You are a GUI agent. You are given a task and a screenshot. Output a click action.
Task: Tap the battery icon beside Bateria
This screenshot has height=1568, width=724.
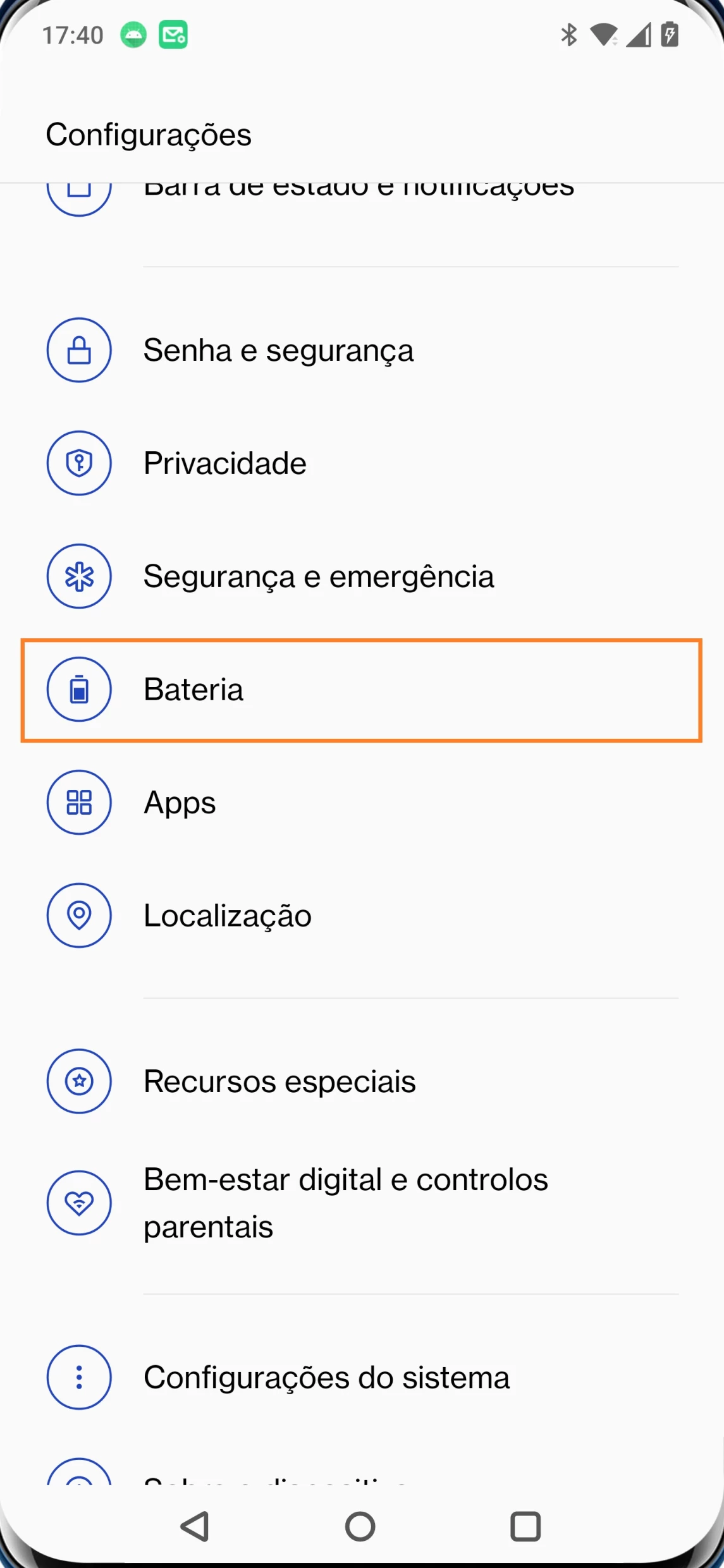click(79, 690)
